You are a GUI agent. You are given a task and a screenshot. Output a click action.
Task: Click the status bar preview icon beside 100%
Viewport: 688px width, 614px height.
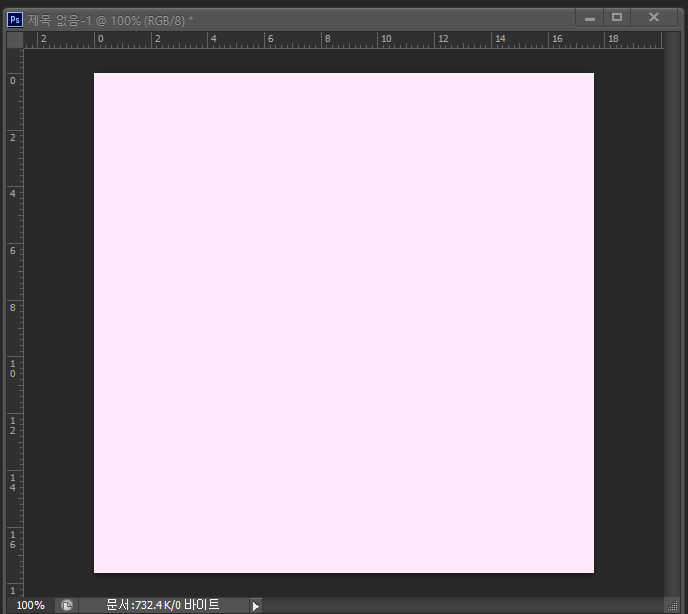[67, 605]
